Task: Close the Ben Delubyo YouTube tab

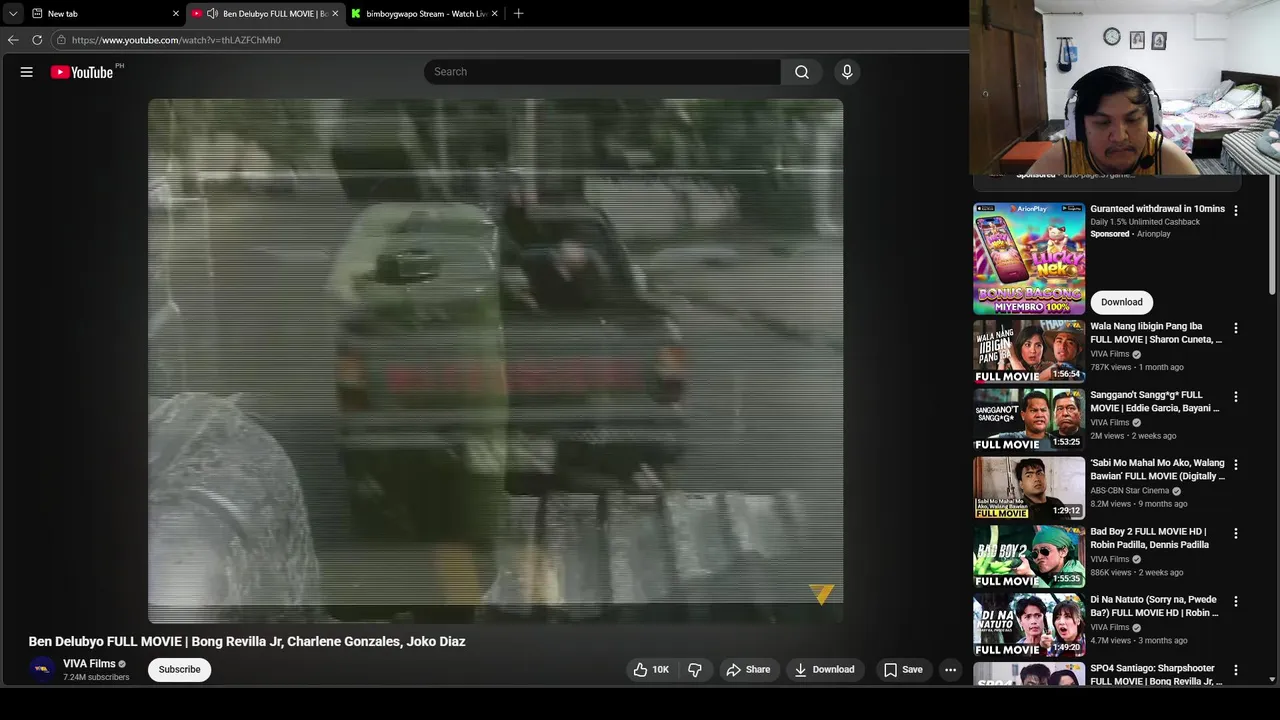Action: pos(335,14)
